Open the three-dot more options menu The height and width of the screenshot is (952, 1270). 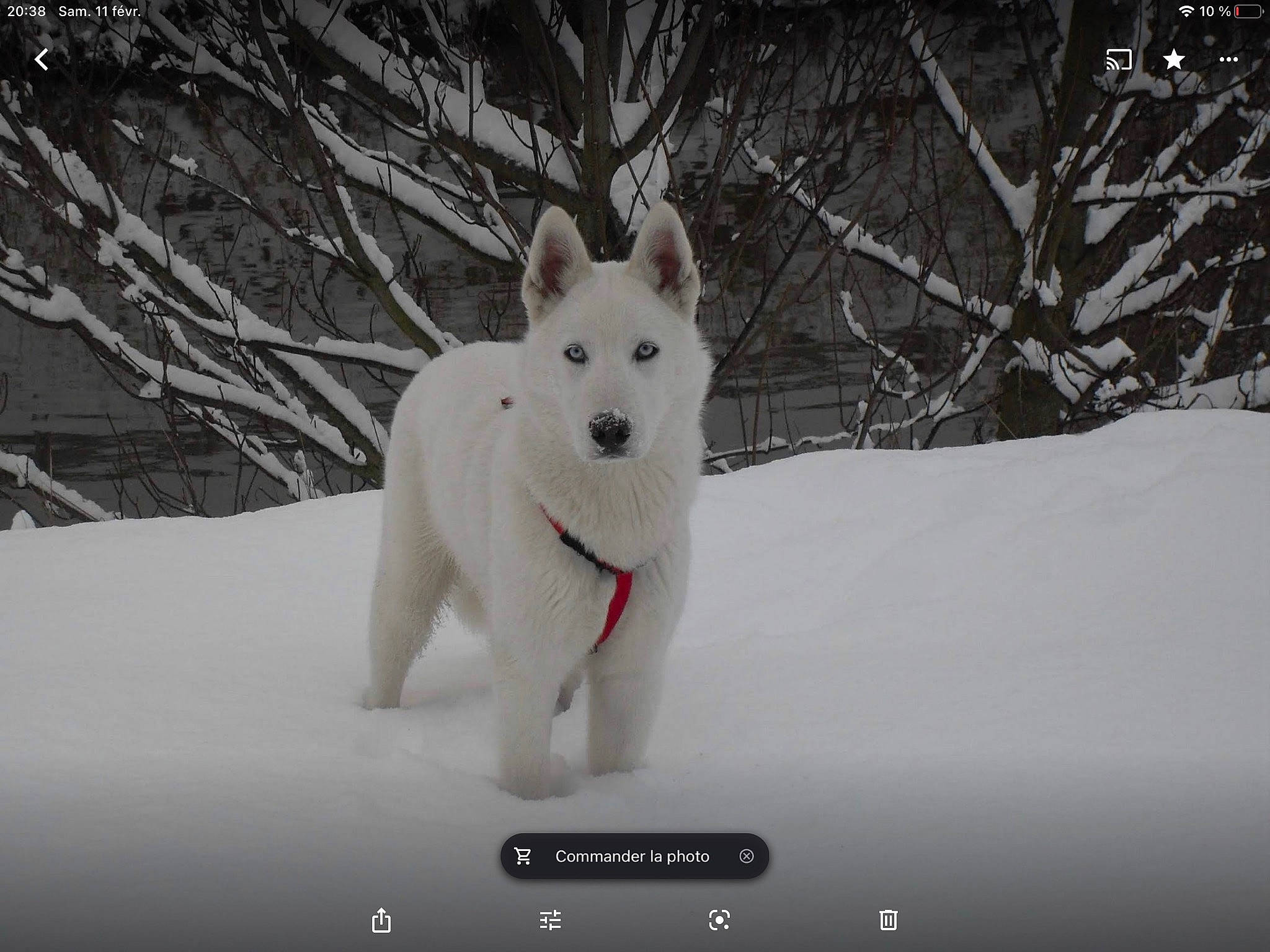coord(1228,60)
